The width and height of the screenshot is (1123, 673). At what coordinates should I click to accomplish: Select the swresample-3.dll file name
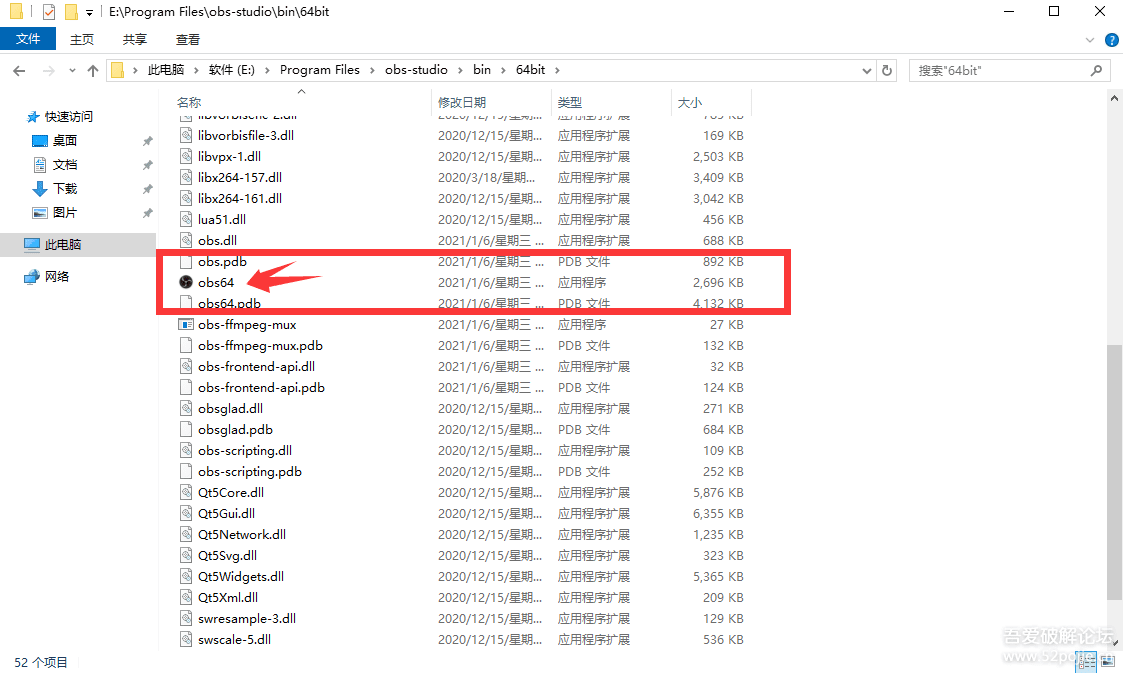point(247,619)
